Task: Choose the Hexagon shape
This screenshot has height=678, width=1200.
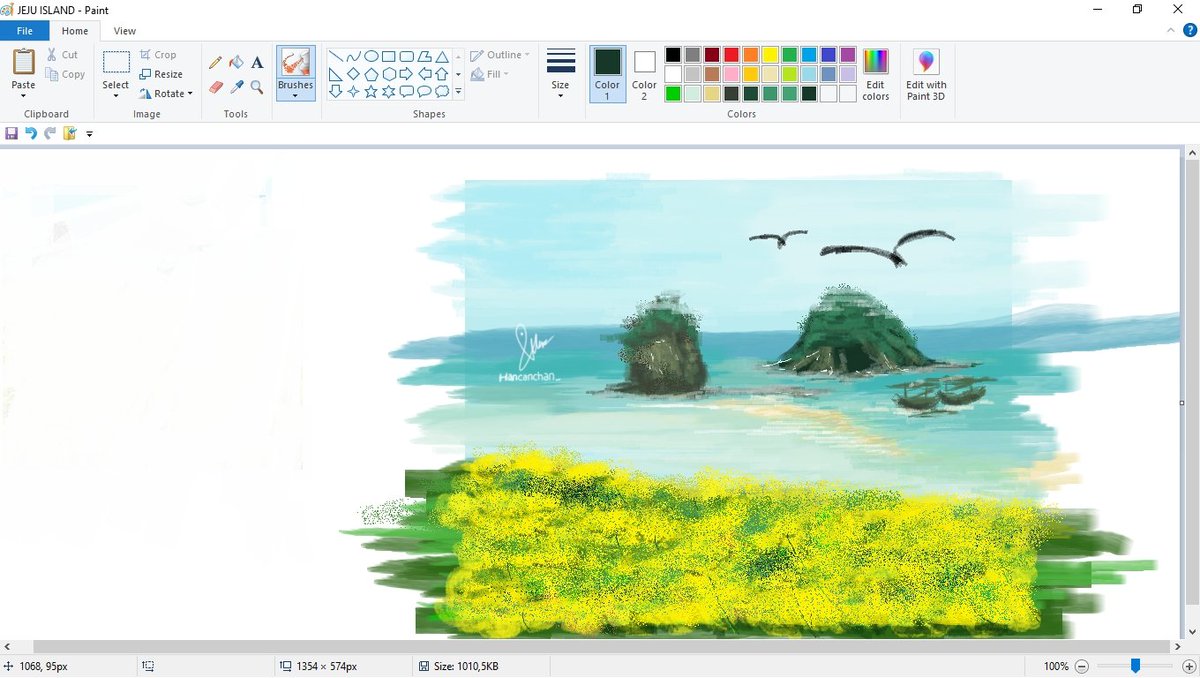Action: click(x=389, y=74)
